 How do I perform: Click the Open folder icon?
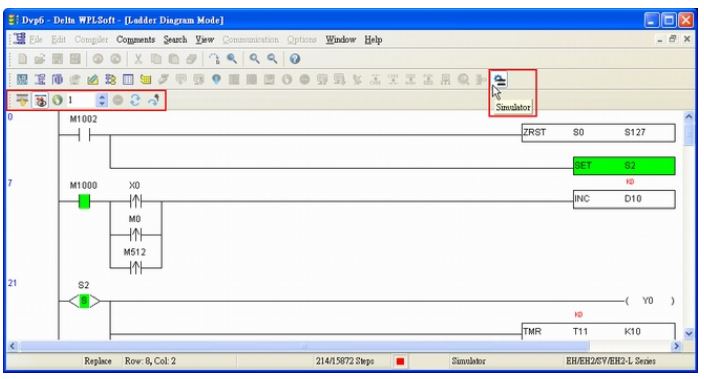tap(40, 59)
